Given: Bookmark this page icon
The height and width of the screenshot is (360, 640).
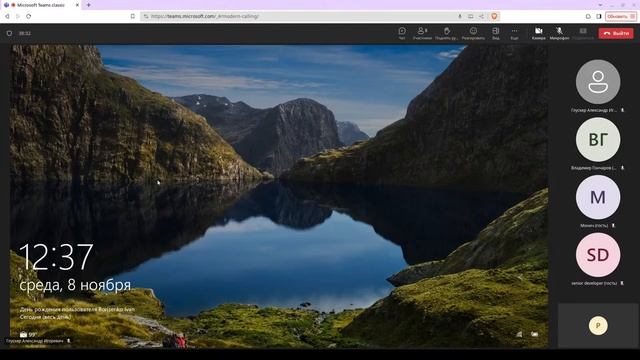Looking at the screenshot, I should [133, 16].
